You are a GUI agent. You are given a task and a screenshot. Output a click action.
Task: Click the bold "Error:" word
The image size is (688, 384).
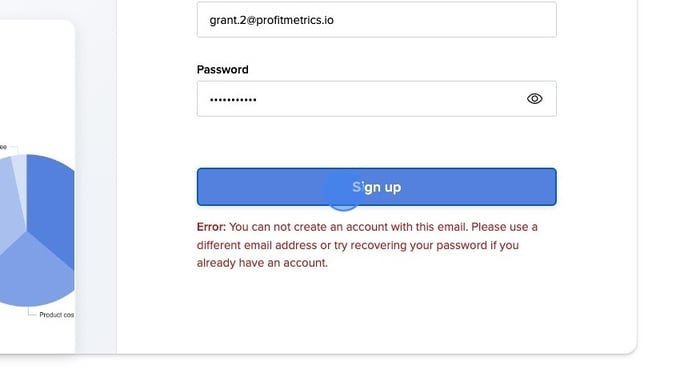211,227
